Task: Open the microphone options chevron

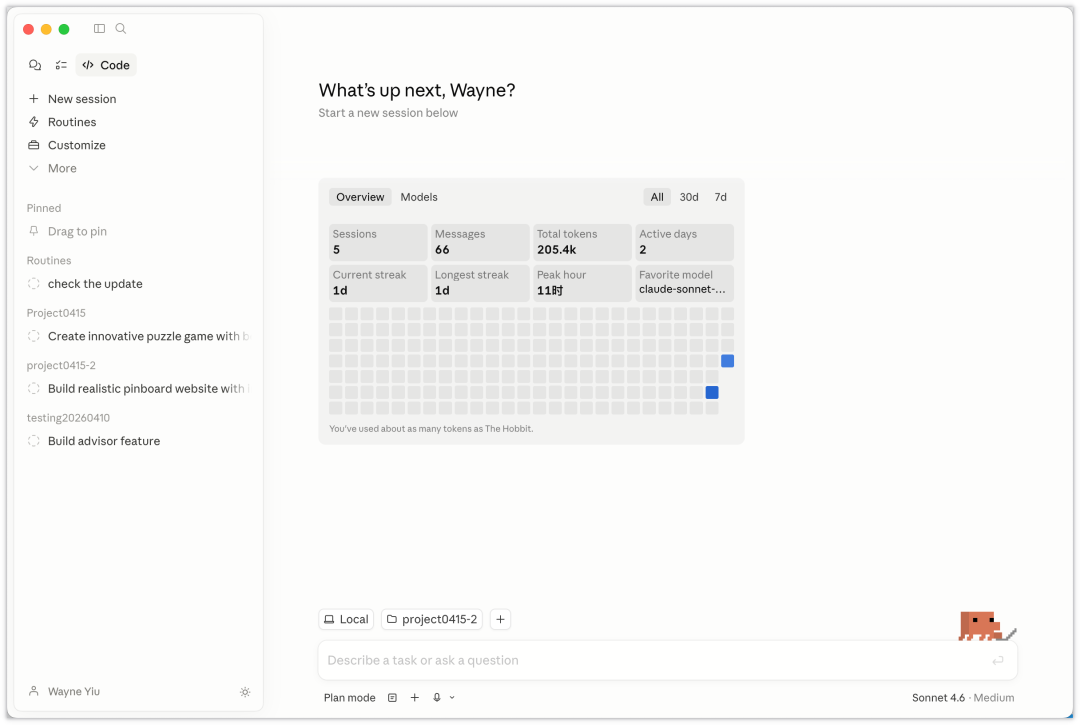Action: 452,698
